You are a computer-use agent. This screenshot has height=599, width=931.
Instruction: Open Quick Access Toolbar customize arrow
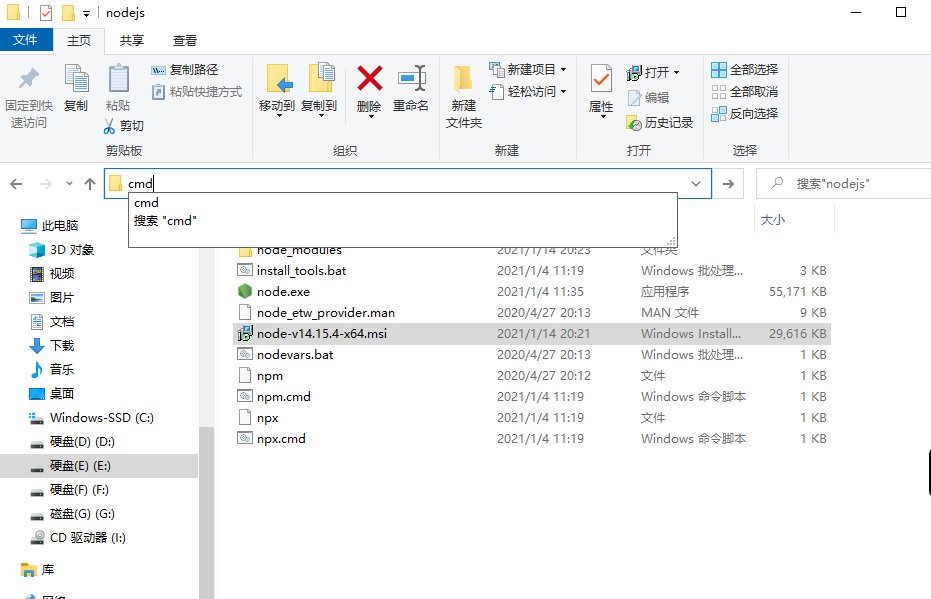87,13
